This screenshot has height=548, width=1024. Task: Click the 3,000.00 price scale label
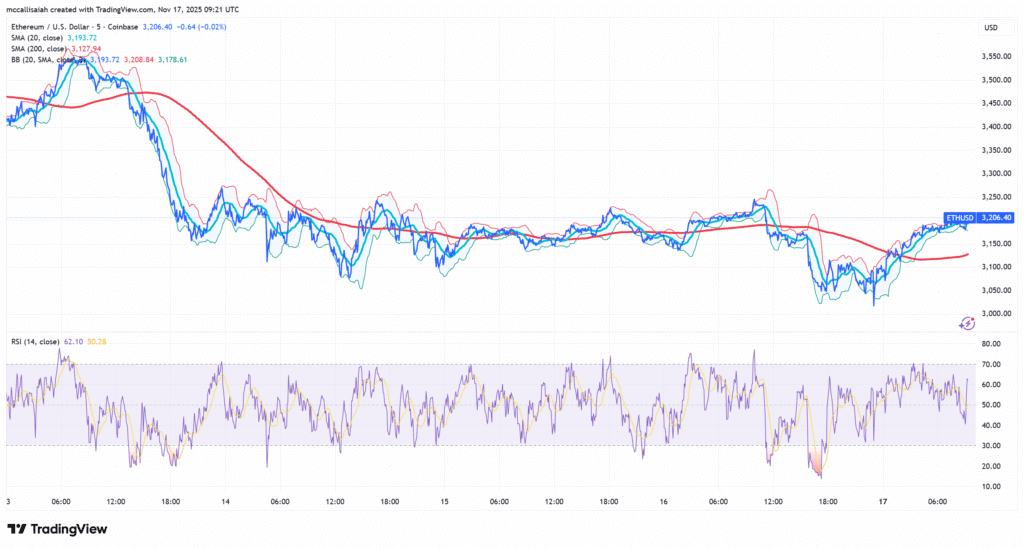pyautogui.click(x=996, y=313)
